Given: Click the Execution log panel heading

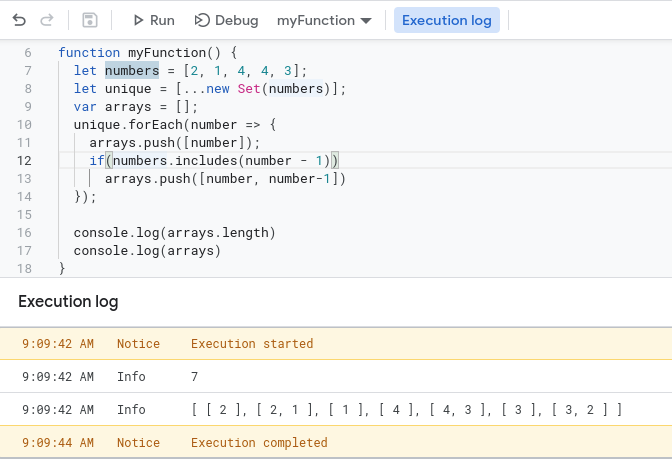Looking at the screenshot, I should point(68,301).
